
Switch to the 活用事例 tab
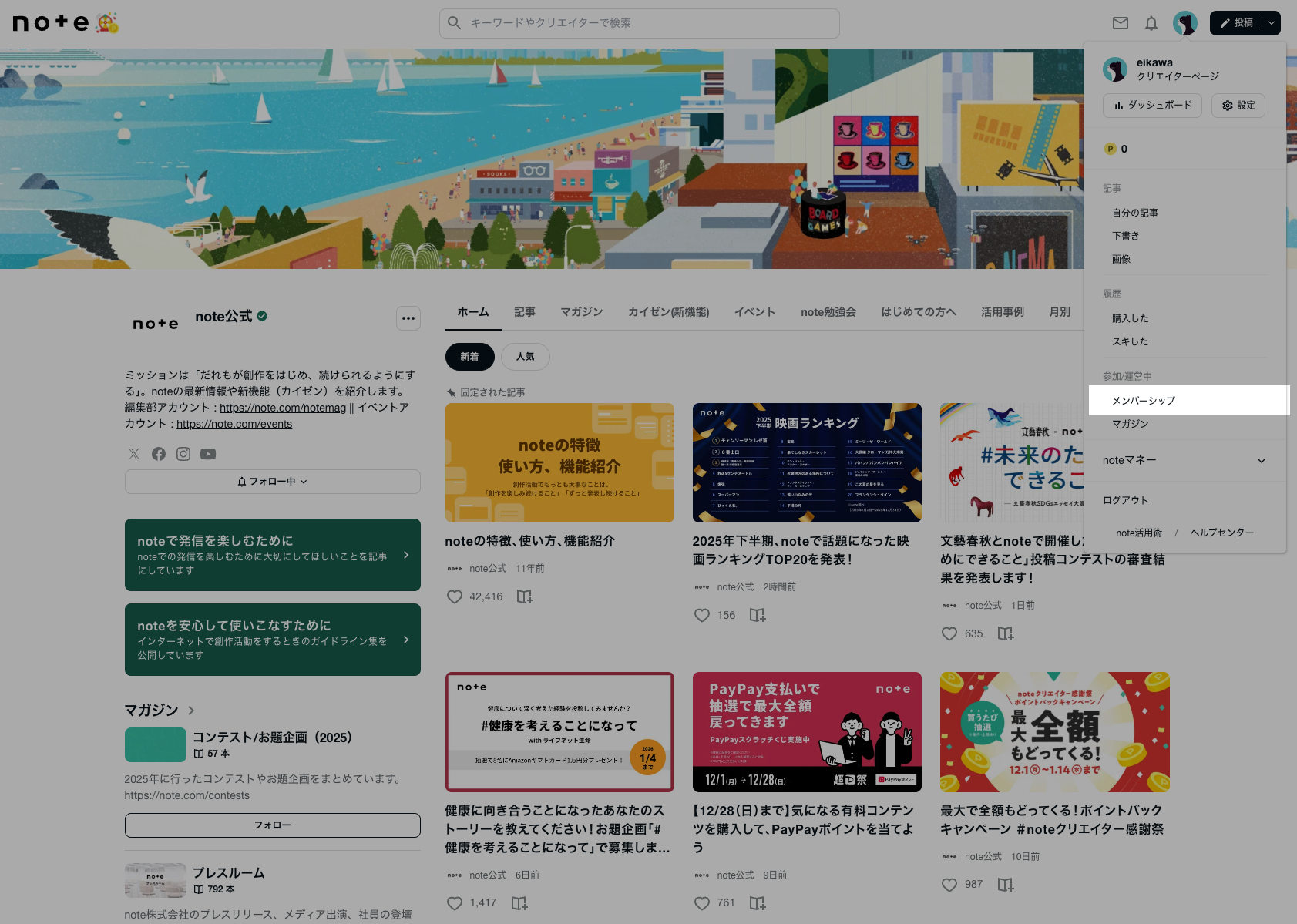(x=1003, y=312)
